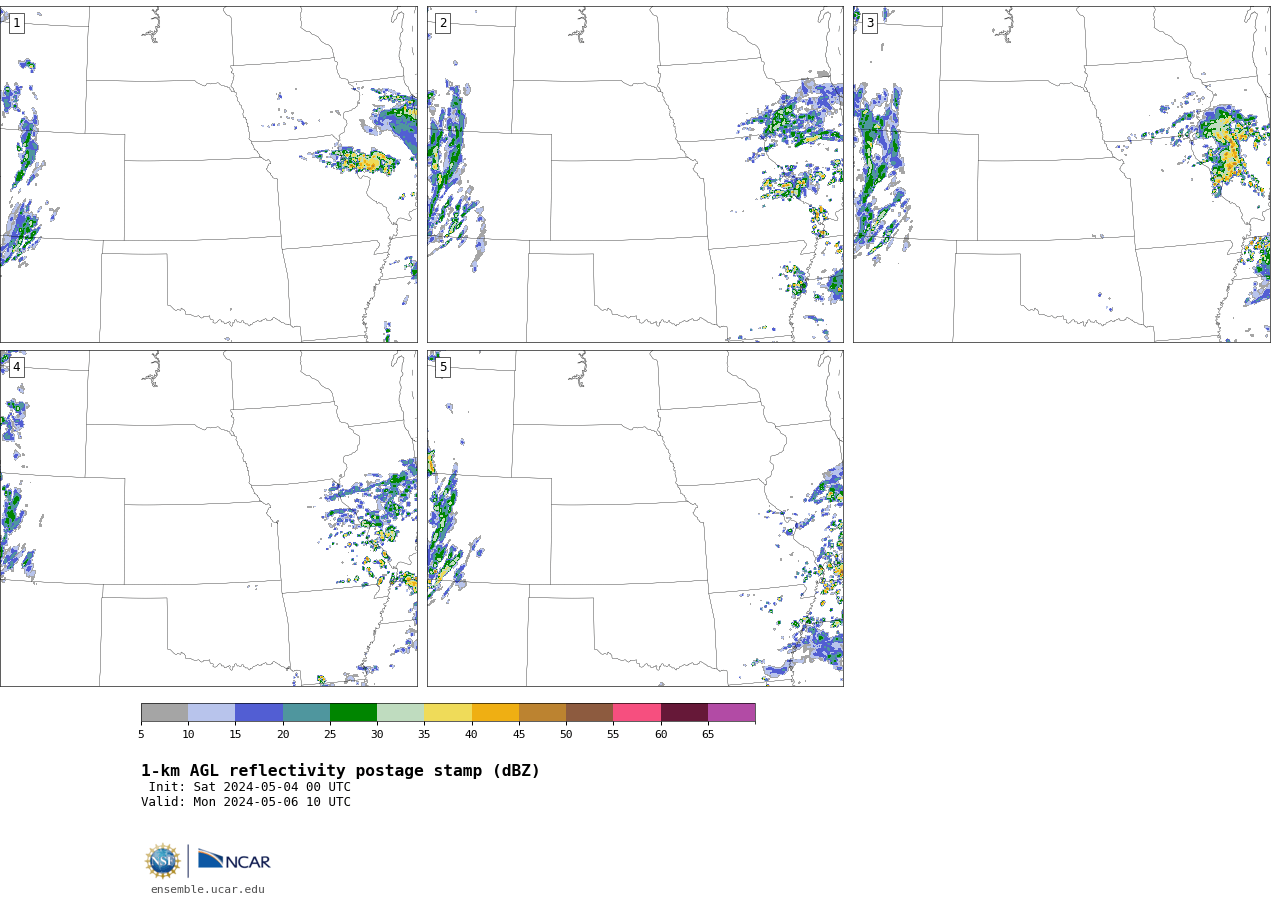
Task: Select the teal 20-25 dBZ swatch
Action: (x=306, y=712)
